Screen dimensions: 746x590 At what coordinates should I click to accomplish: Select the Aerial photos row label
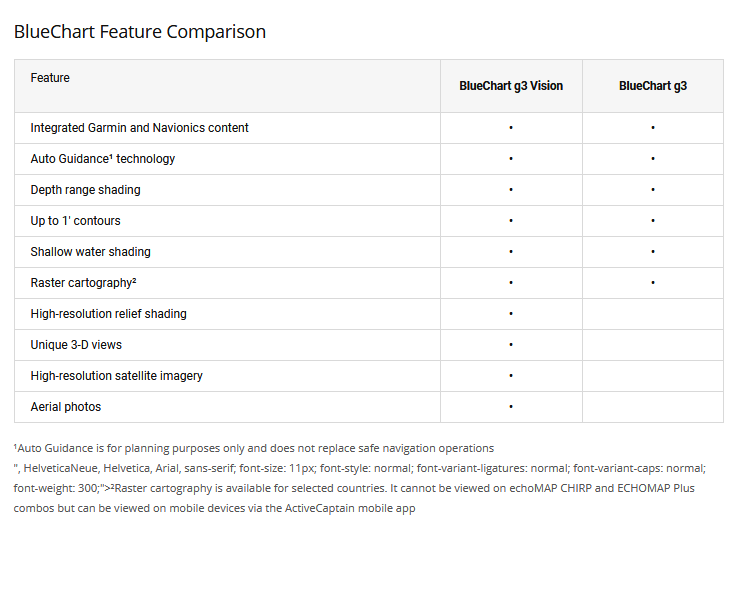[65, 407]
